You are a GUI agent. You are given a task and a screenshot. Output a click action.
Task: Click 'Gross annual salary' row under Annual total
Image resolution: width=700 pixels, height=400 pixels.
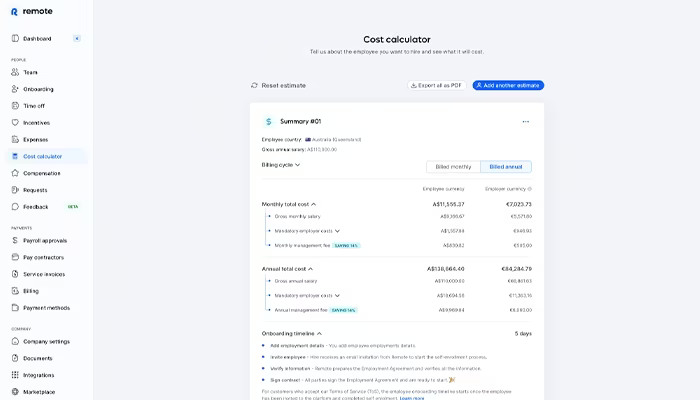pyautogui.click(x=296, y=281)
